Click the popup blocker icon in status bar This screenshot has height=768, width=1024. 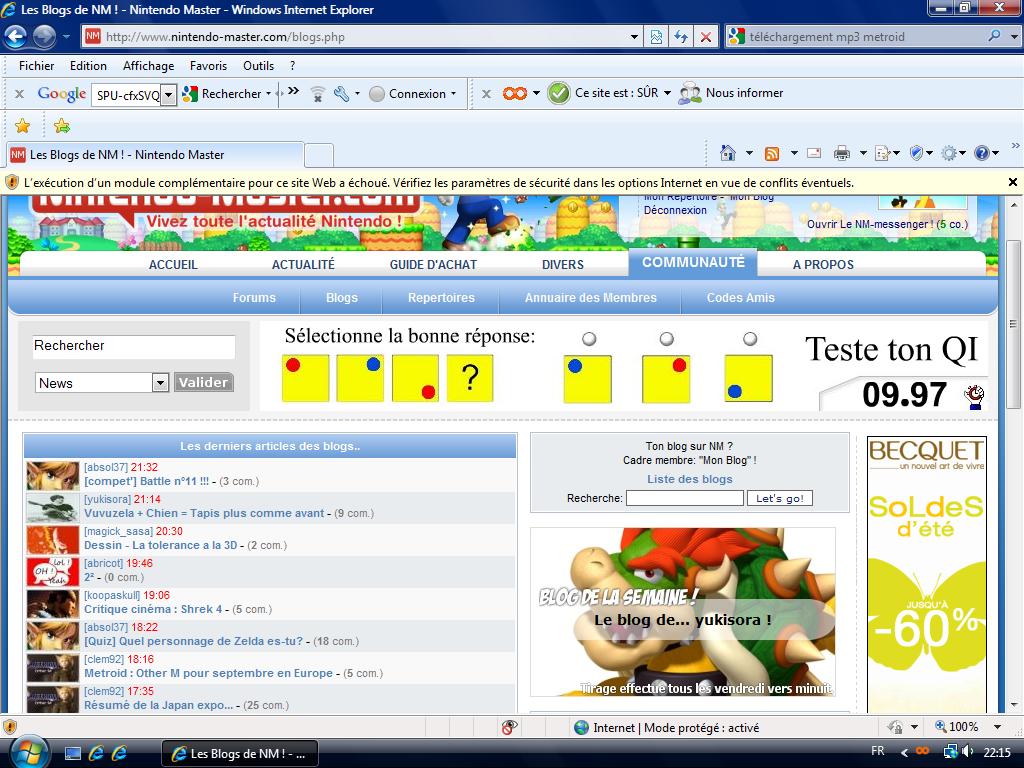(509, 727)
